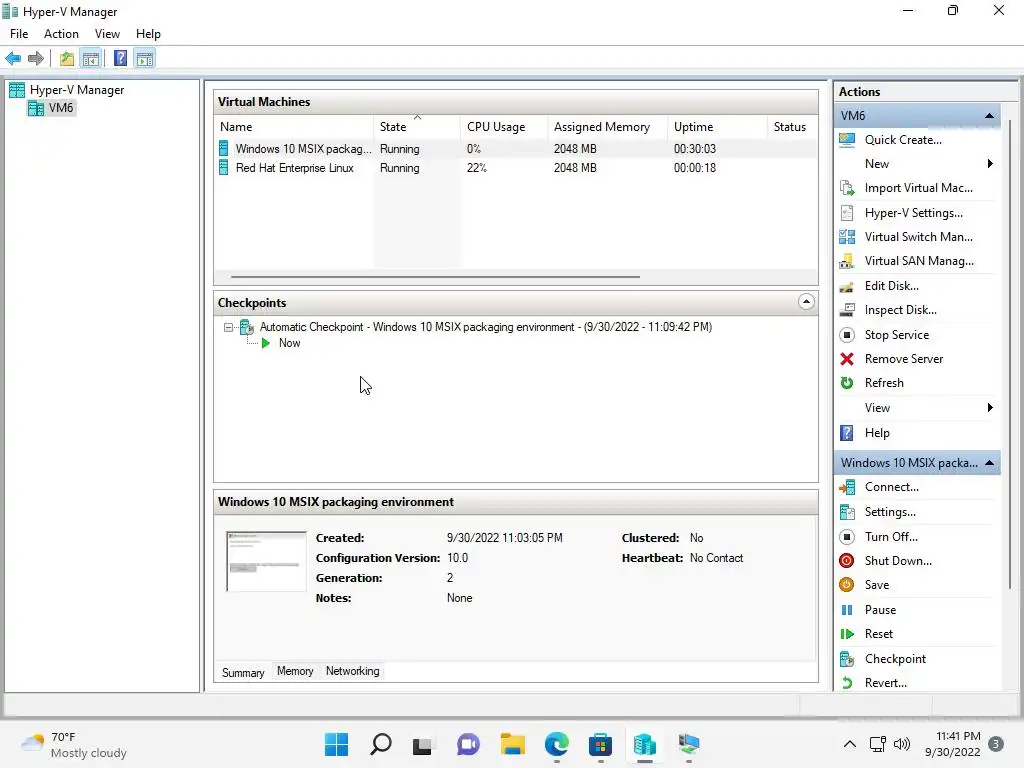Click Help link in Actions pane
1024x768 pixels.
[x=877, y=433]
